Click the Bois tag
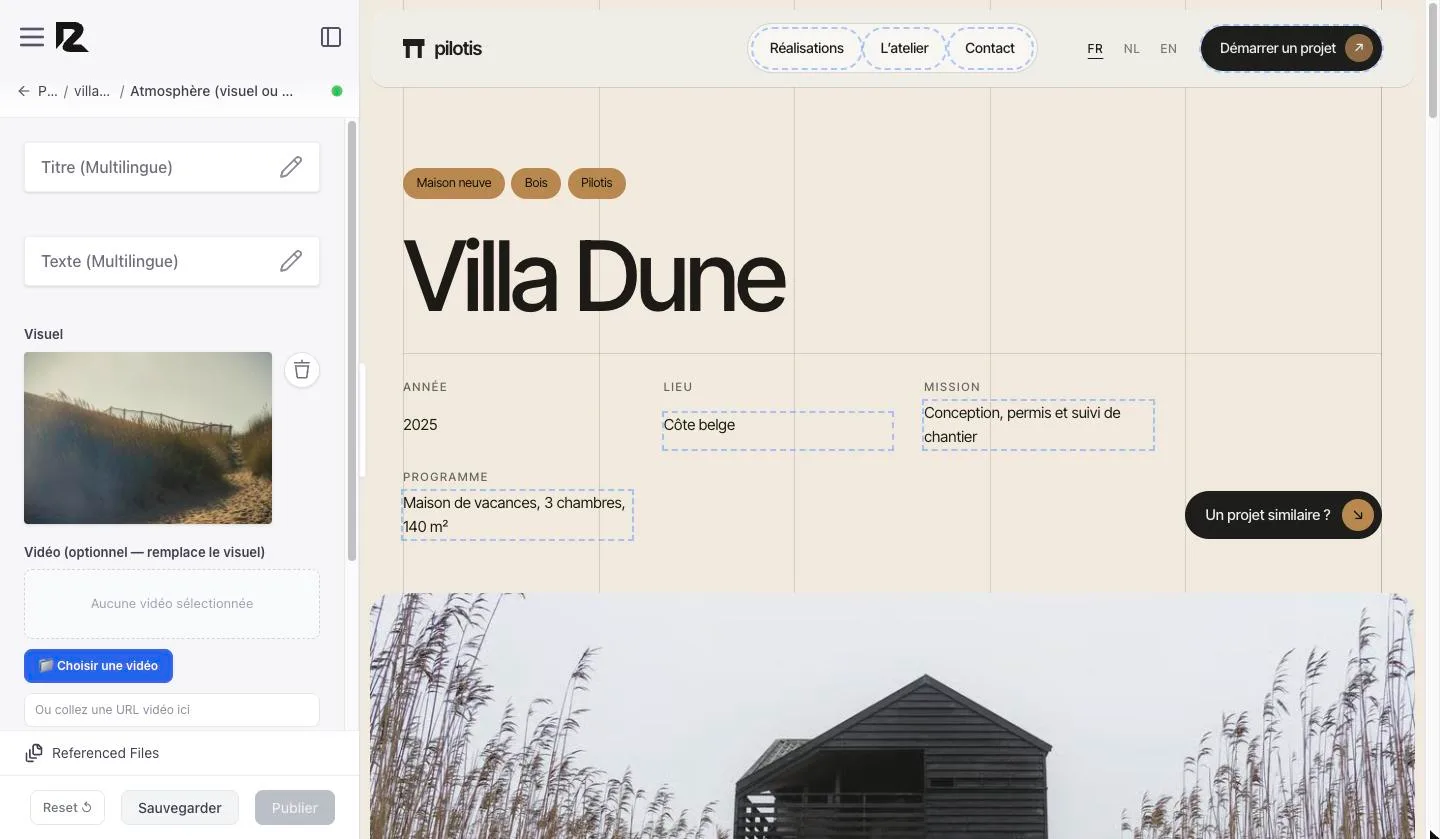The image size is (1440, 839). [536, 183]
